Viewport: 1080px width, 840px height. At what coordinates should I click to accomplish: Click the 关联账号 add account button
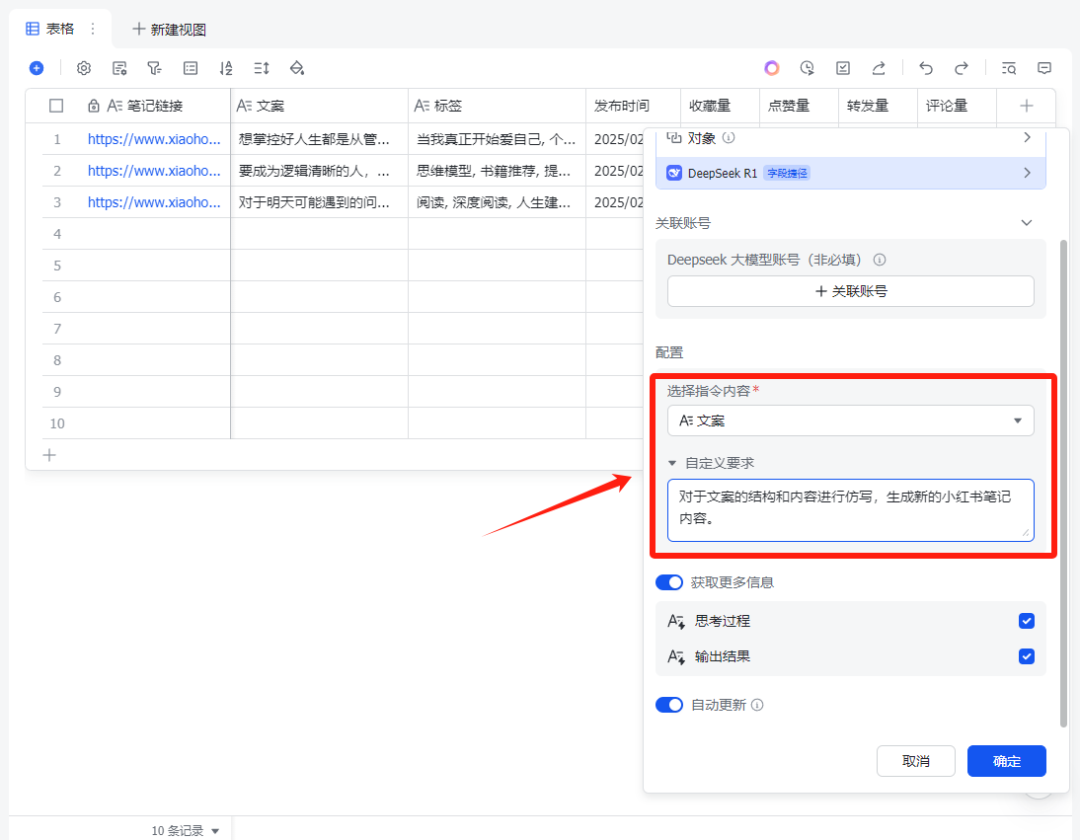click(850, 291)
